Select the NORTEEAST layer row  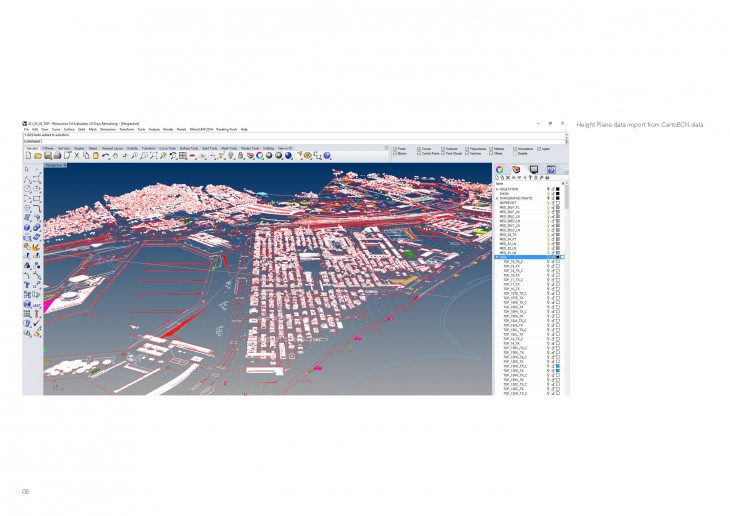click(510, 203)
